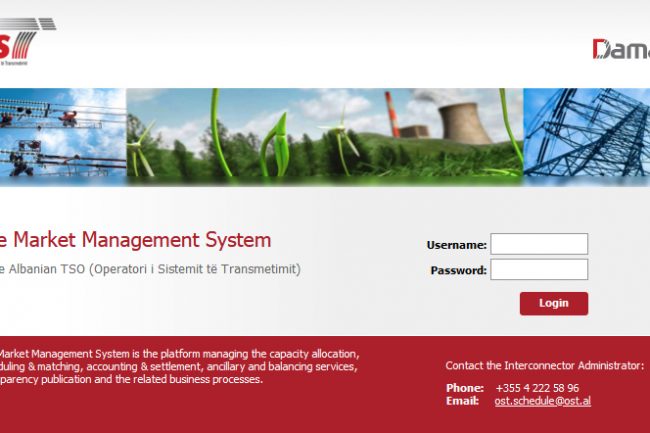Click the Phone label in contact section

pos(464,388)
